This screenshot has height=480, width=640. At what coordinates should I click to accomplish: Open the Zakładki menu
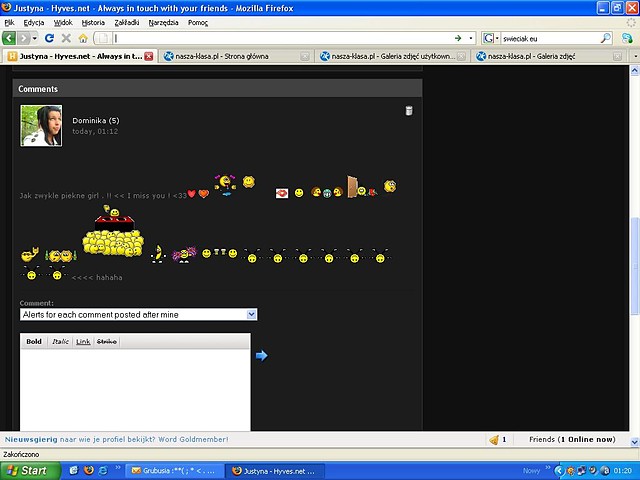coord(127,23)
